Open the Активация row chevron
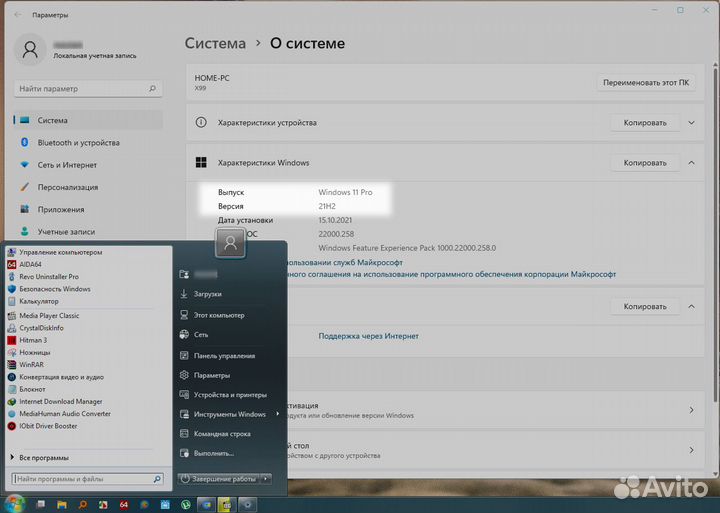720x513 pixels. 691,410
